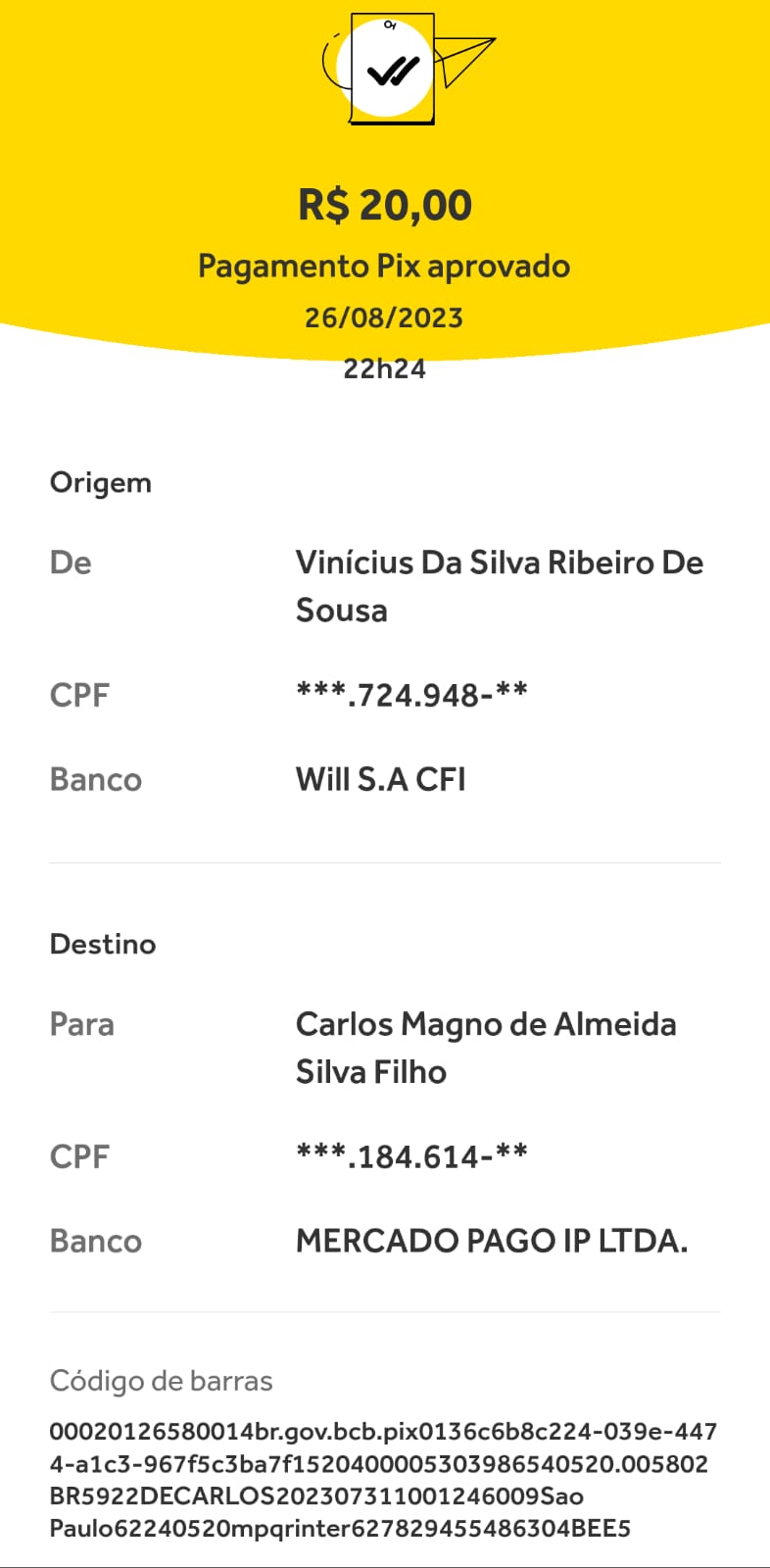Screen dimensions: 770x1568
Task: Tap the "Código de barras" label
Action: coord(162,1381)
